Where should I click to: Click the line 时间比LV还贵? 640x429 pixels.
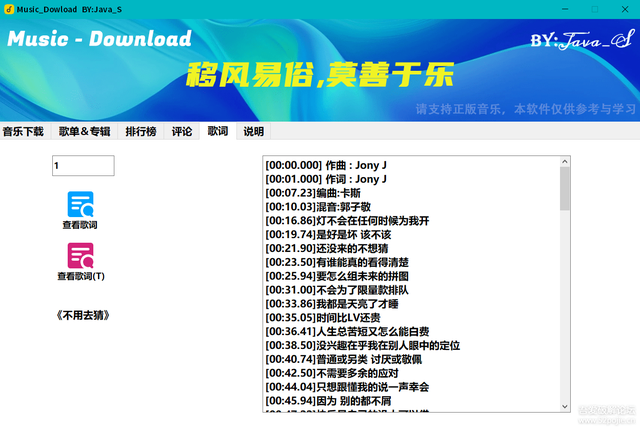pos(323,318)
